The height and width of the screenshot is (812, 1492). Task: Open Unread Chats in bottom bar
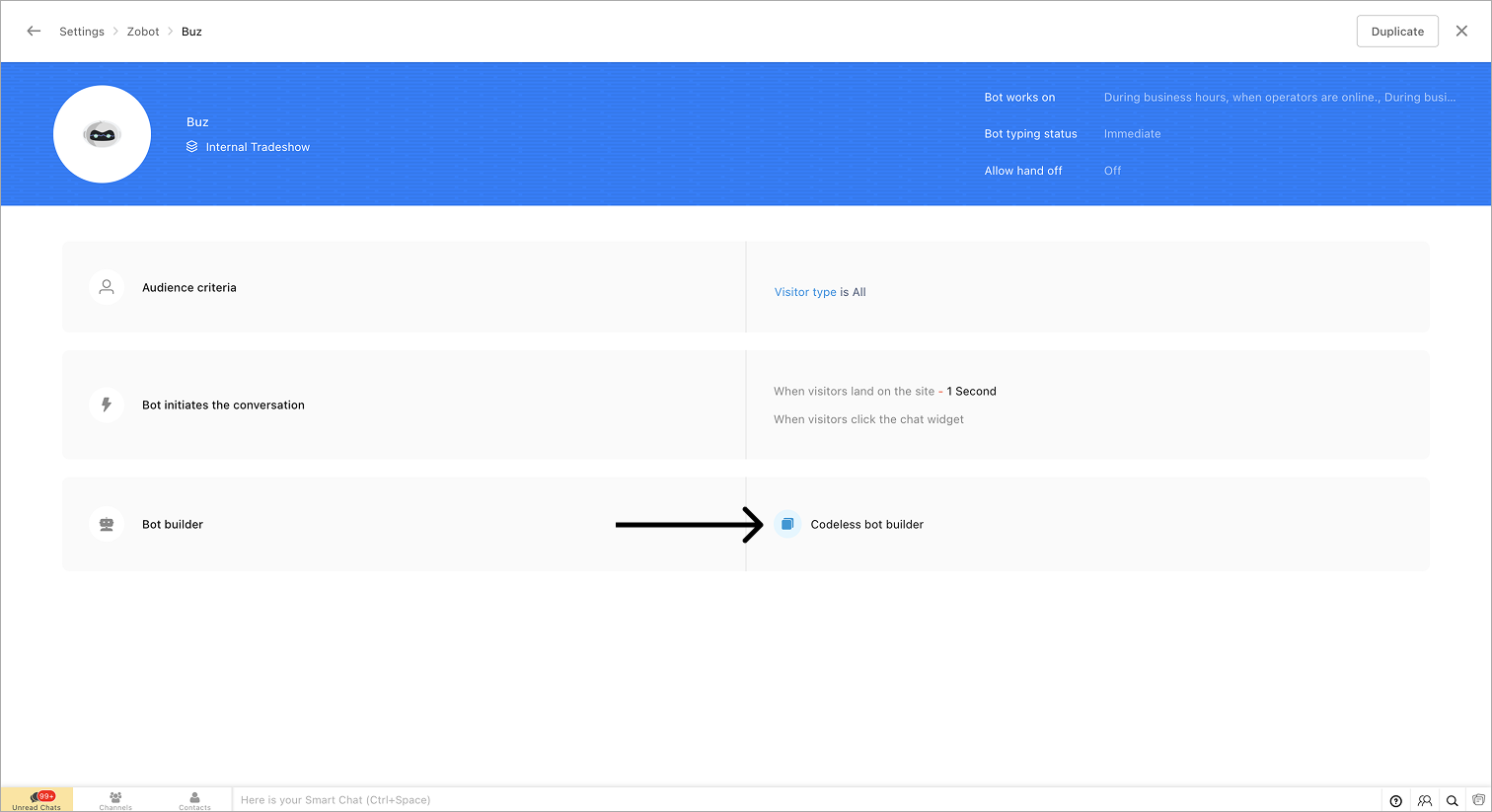(37, 800)
